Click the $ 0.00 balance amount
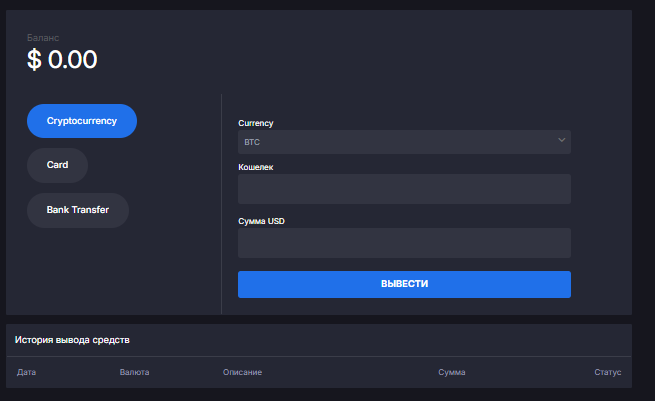Screen dimensions: 655x401 pos(62,60)
